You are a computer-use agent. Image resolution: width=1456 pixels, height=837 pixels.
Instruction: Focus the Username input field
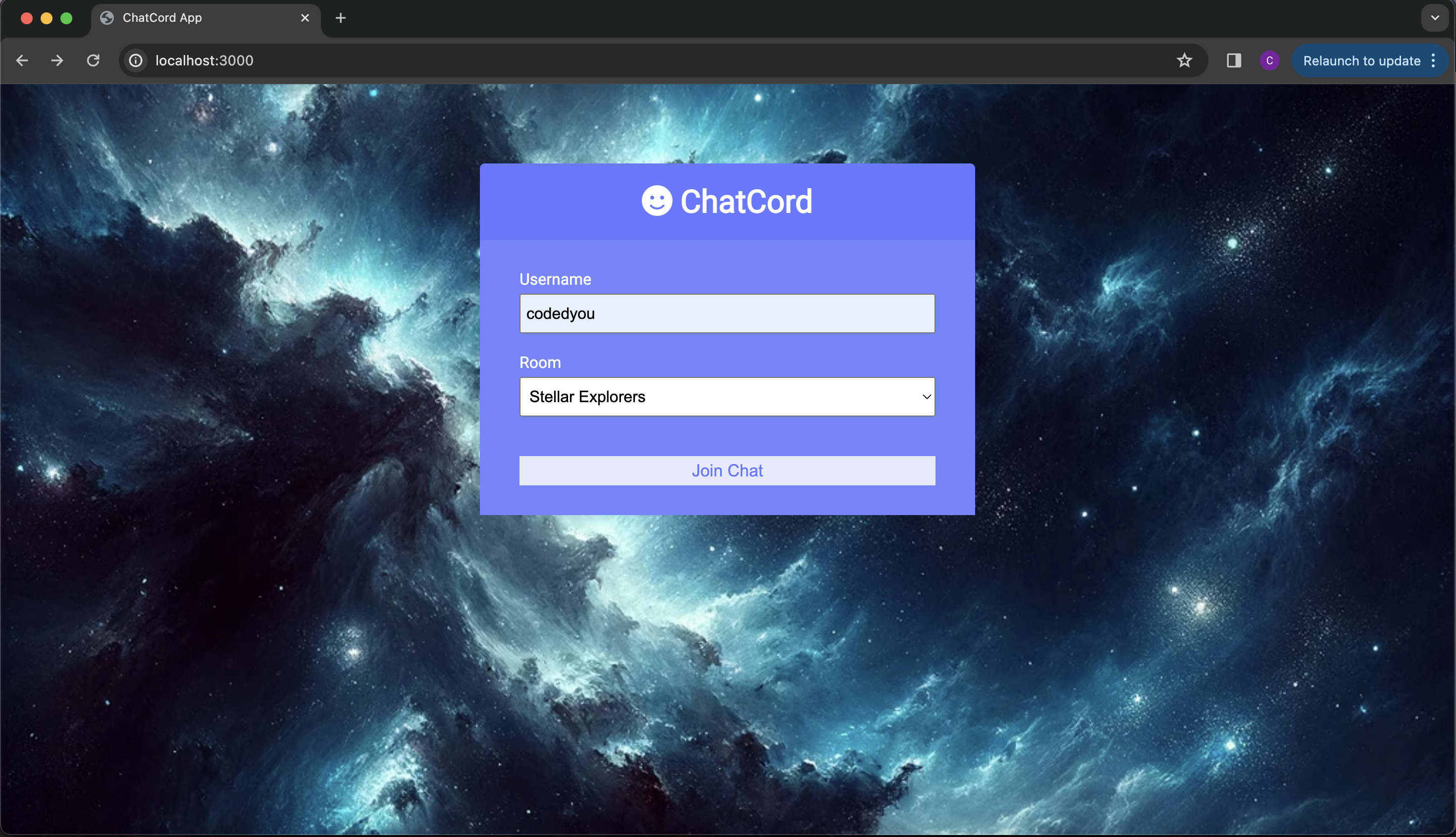(x=727, y=314)
